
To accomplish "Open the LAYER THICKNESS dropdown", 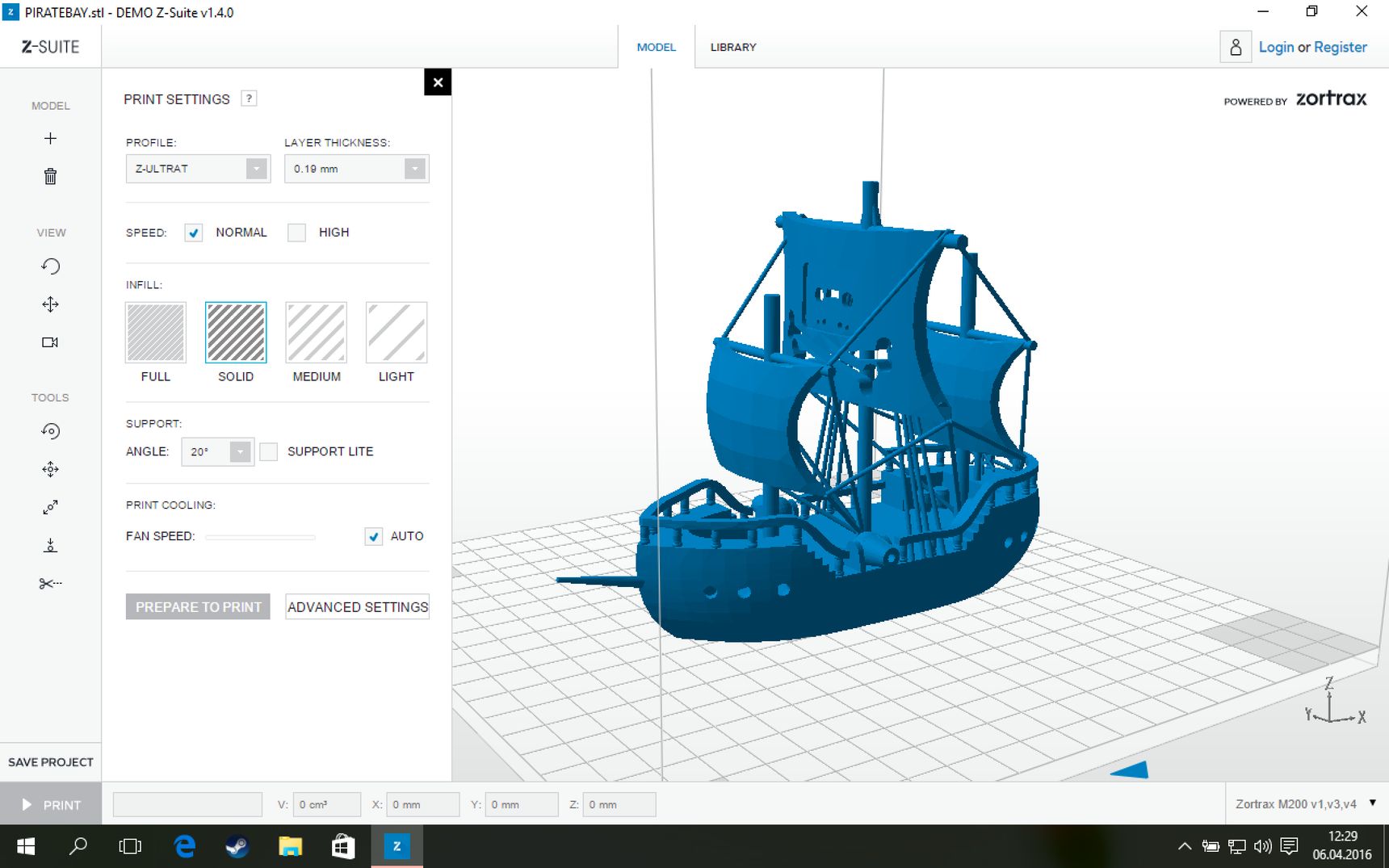I will [x=356, y=169].
